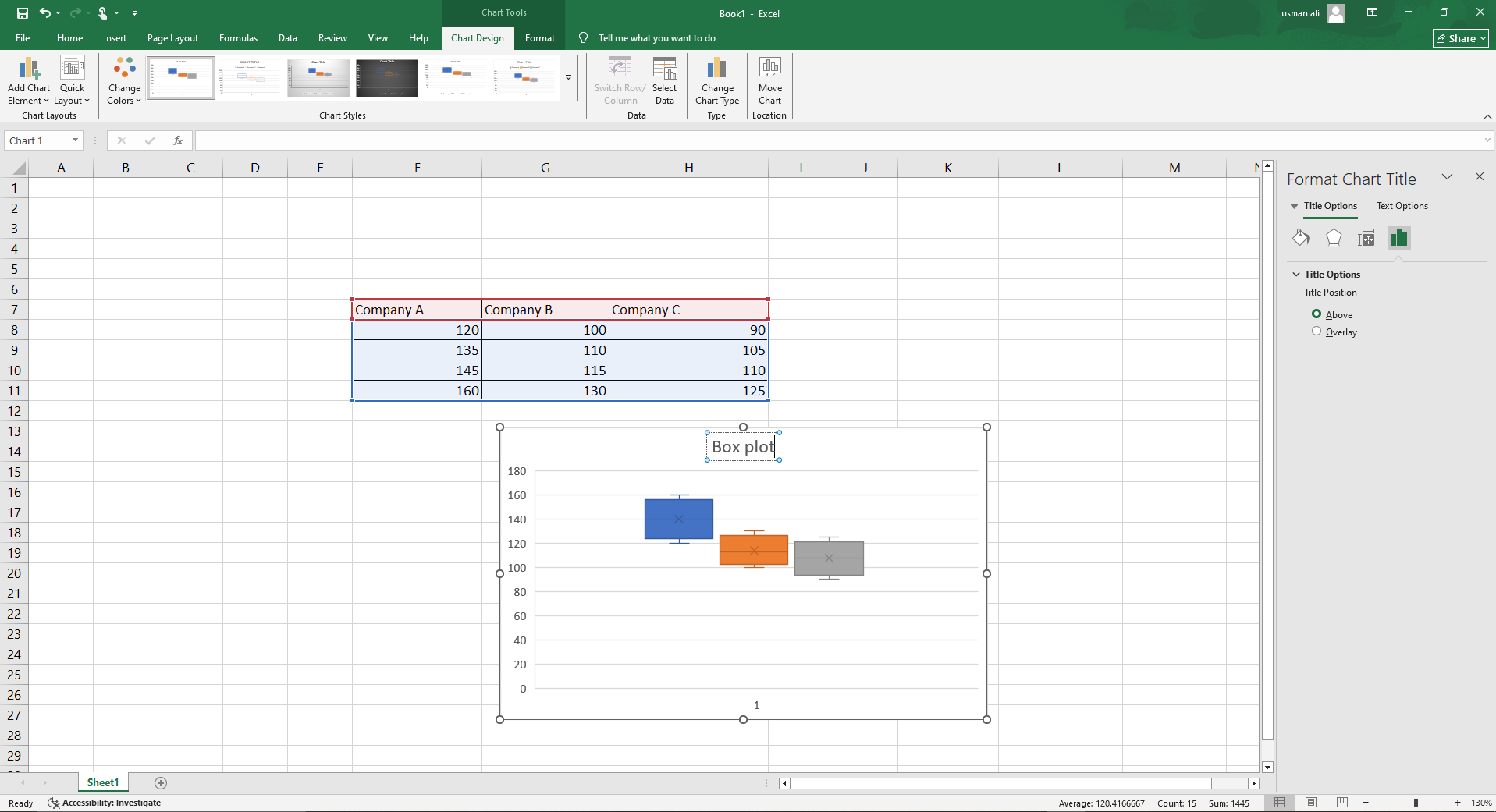Select Overlay title position radio
The image size is (1496, 812).
point(1317,331)
